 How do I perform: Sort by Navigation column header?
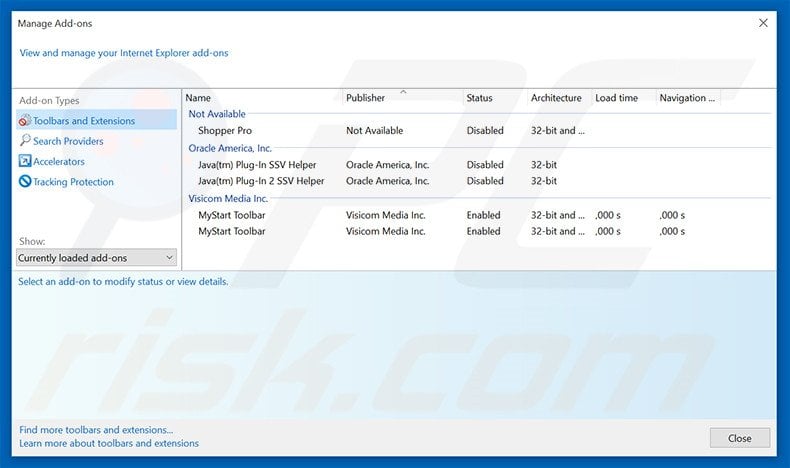(x=688, y=98)
